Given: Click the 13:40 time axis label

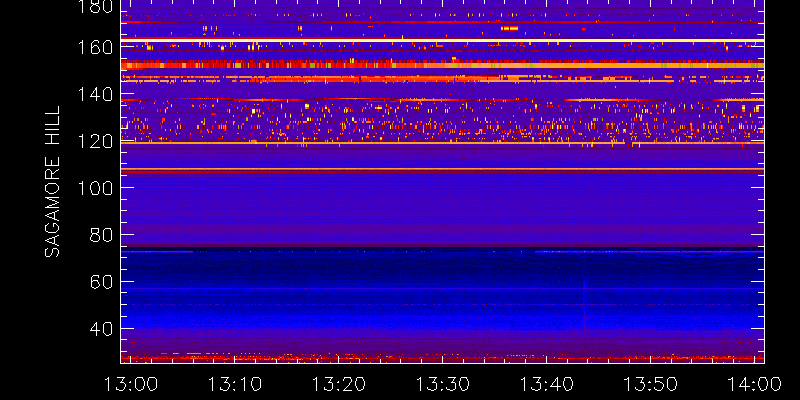Looking at the screenshot, I should (x=546, y=384).
